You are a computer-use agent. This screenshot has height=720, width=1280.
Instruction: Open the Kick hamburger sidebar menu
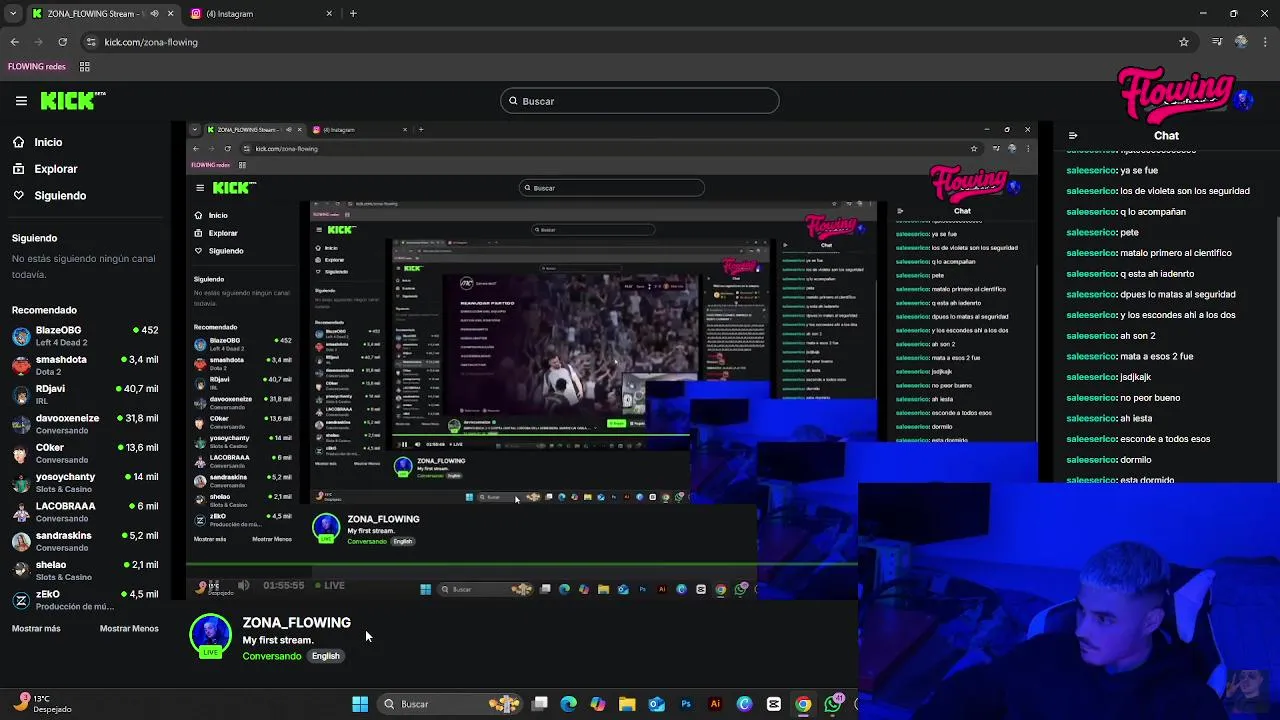point(21,101)
